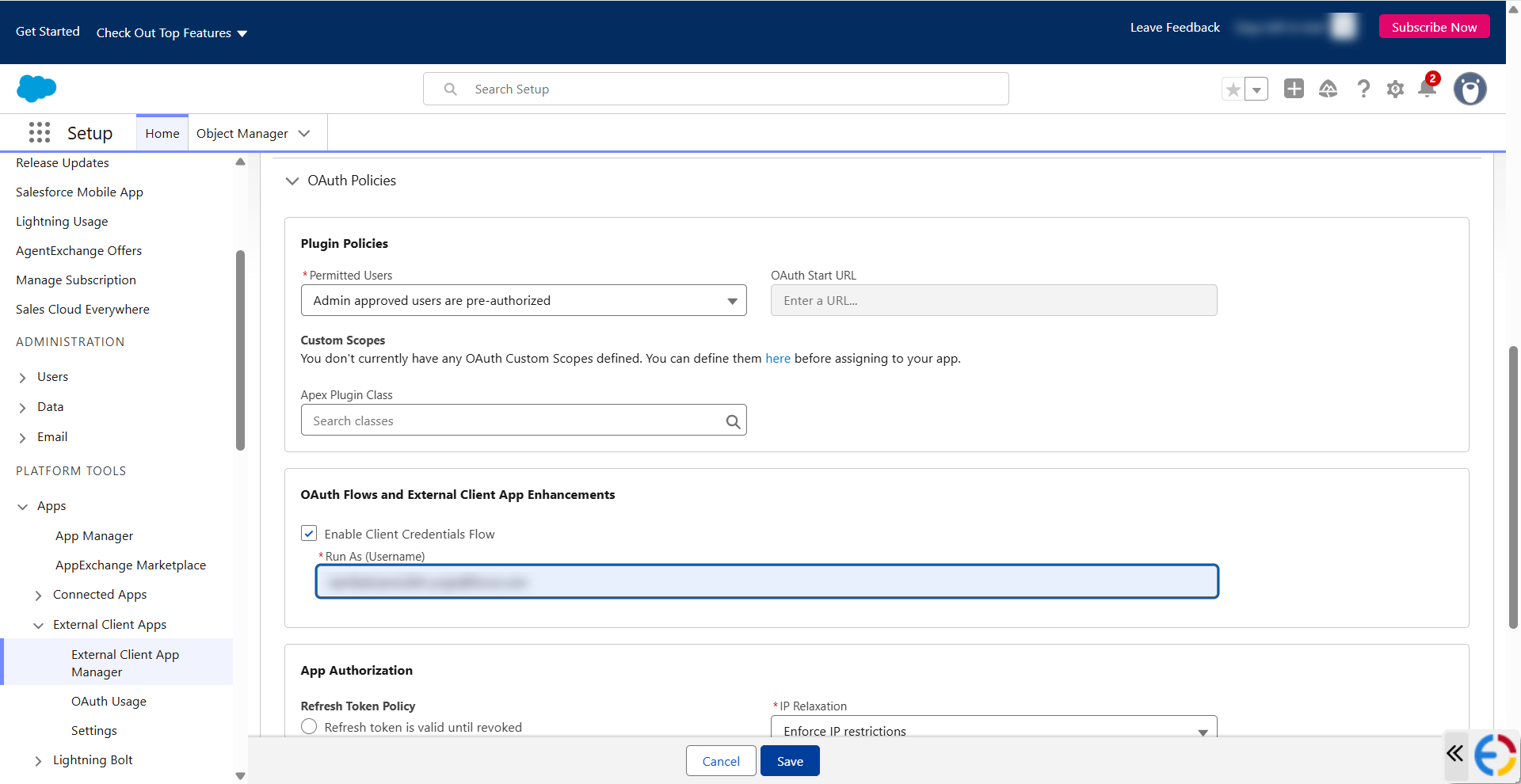Image resolution: width=1521 pixels, height=784 pixels.
Task: Expand the Email tree node
Action: 22,438
